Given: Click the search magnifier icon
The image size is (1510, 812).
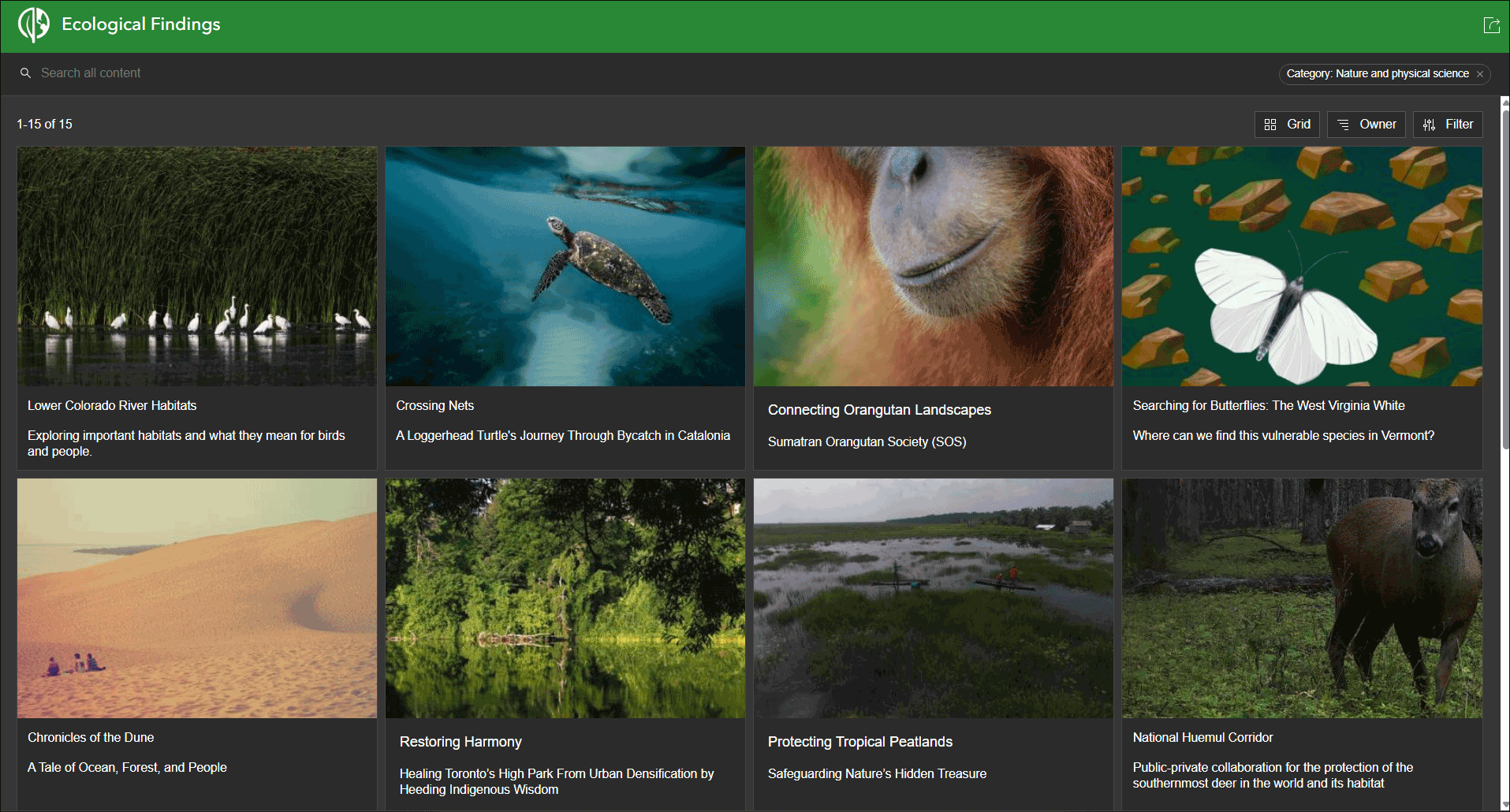Looking at the screenshot, I should pos(25,73).
